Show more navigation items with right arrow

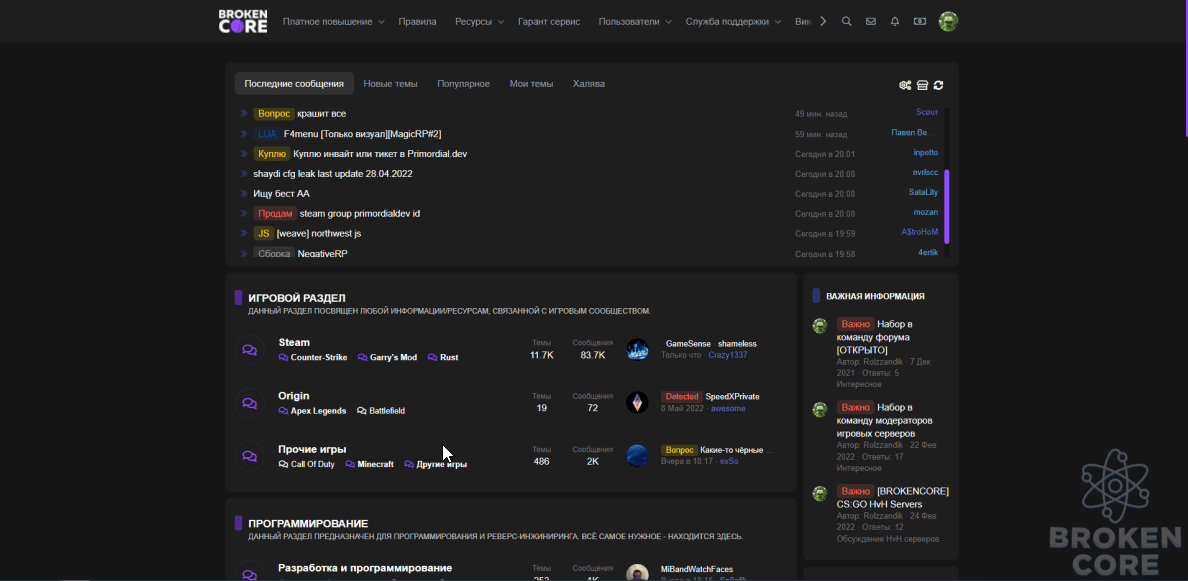pyautogui.click(x=824, y=21)
